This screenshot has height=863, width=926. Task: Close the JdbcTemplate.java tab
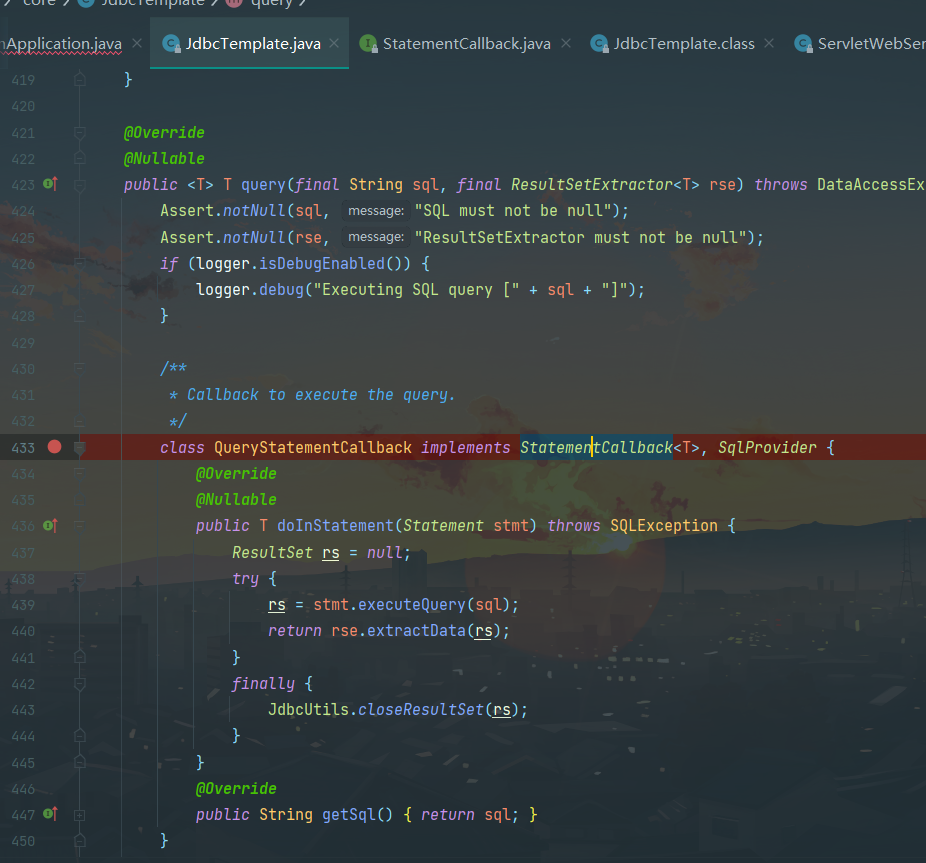click(334, 43)
